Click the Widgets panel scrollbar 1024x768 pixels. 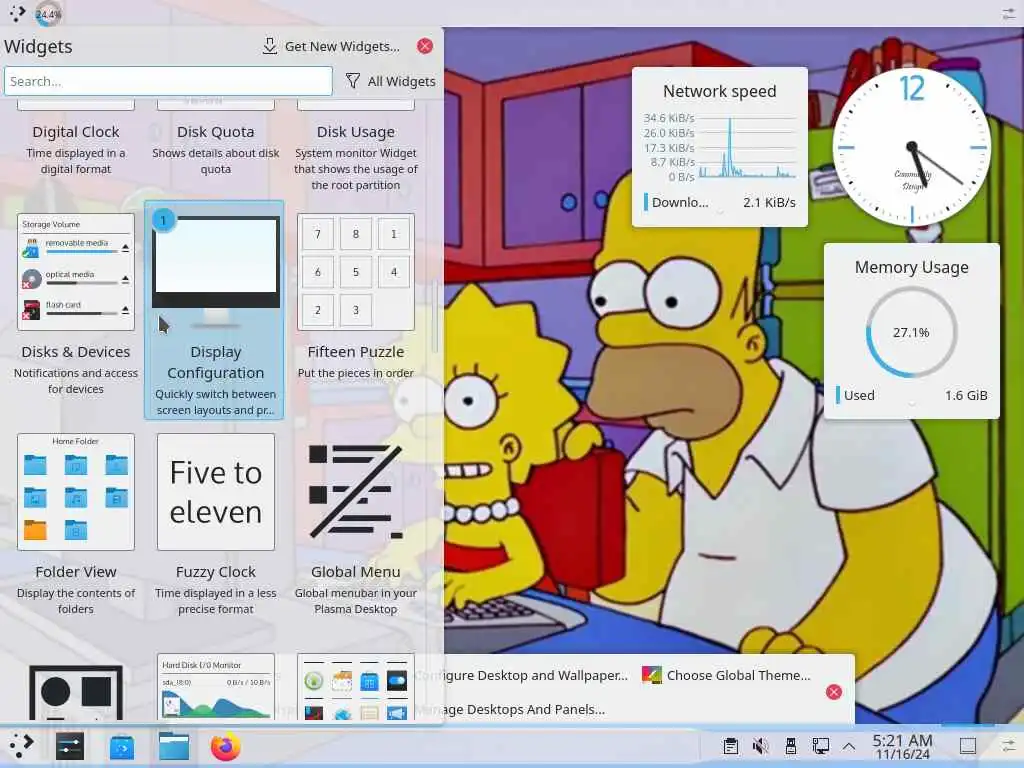pos(435,317)
